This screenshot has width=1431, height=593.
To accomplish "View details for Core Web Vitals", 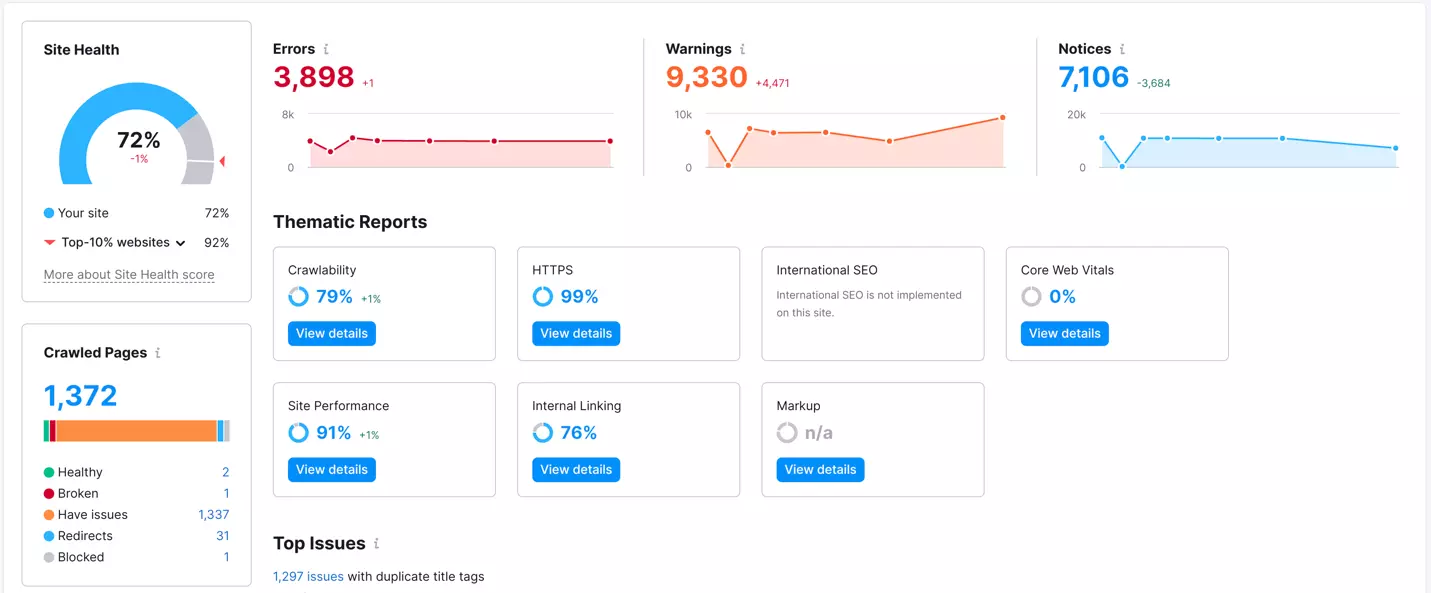I will pos(1064,333).
